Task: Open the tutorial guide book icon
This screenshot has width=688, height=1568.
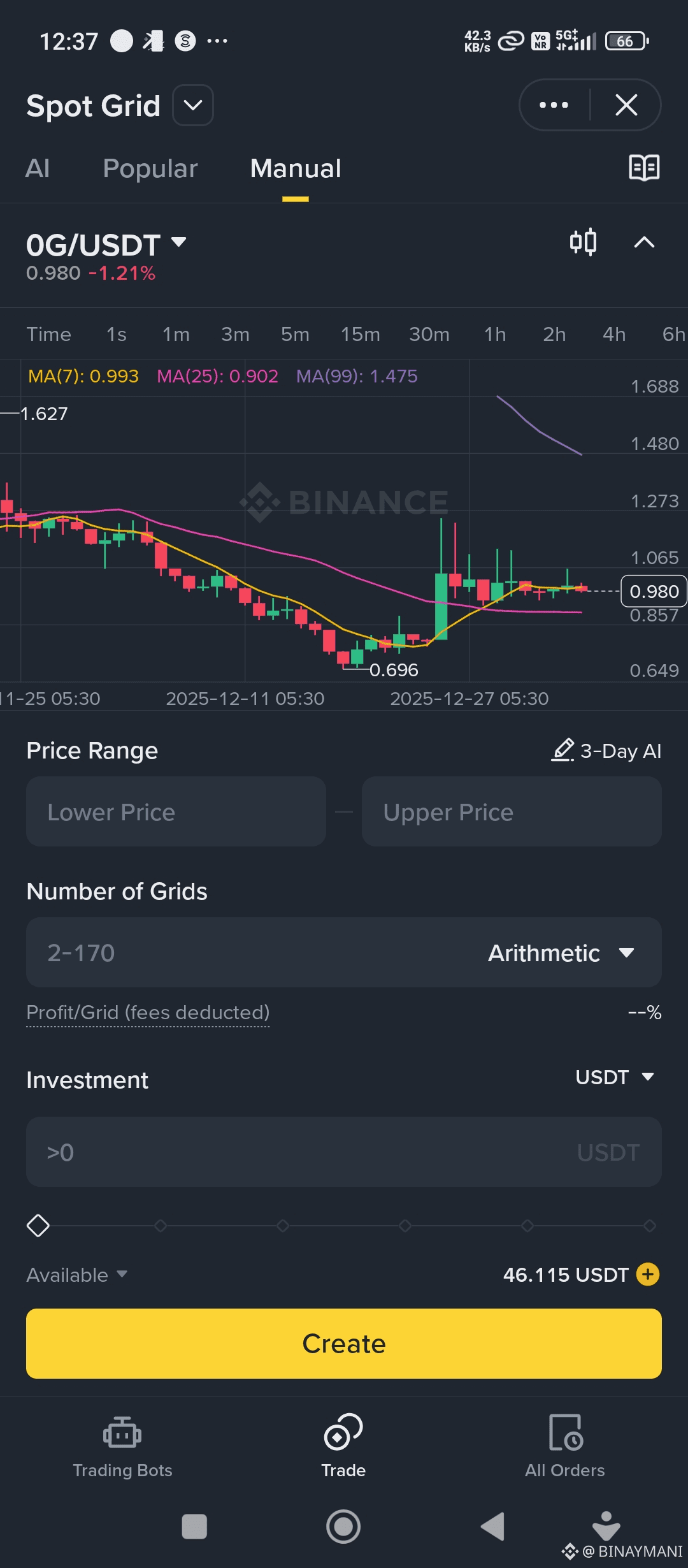Action: (644, 168)
